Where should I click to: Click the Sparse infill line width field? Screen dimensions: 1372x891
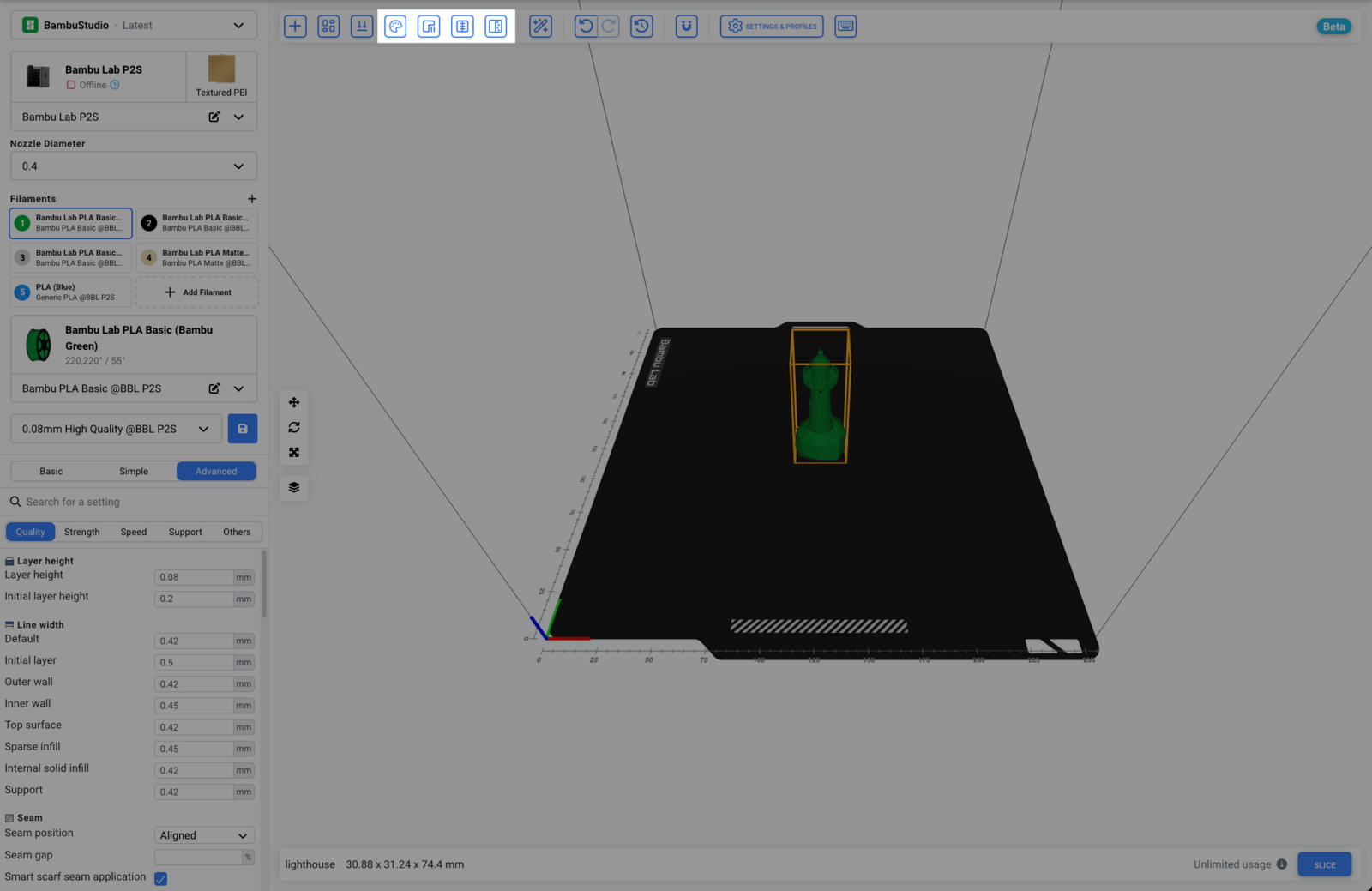click(x=194, y=749)
